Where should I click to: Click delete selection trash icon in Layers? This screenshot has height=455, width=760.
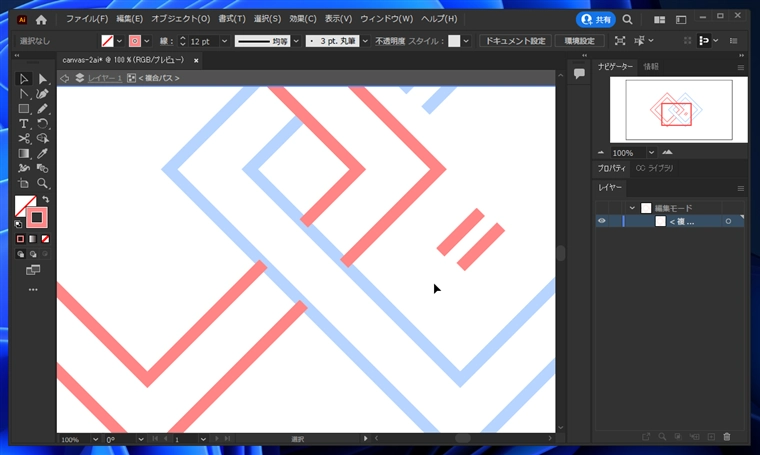[727, 437]
